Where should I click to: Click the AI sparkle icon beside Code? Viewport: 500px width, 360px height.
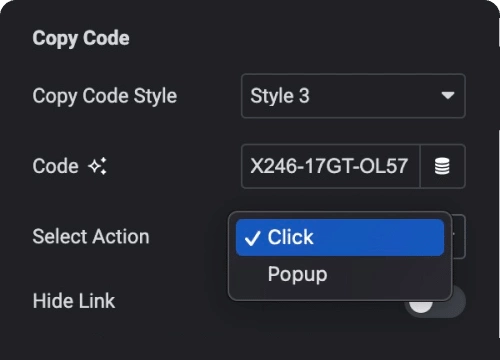pyautogui.click(x=97, y=166)
